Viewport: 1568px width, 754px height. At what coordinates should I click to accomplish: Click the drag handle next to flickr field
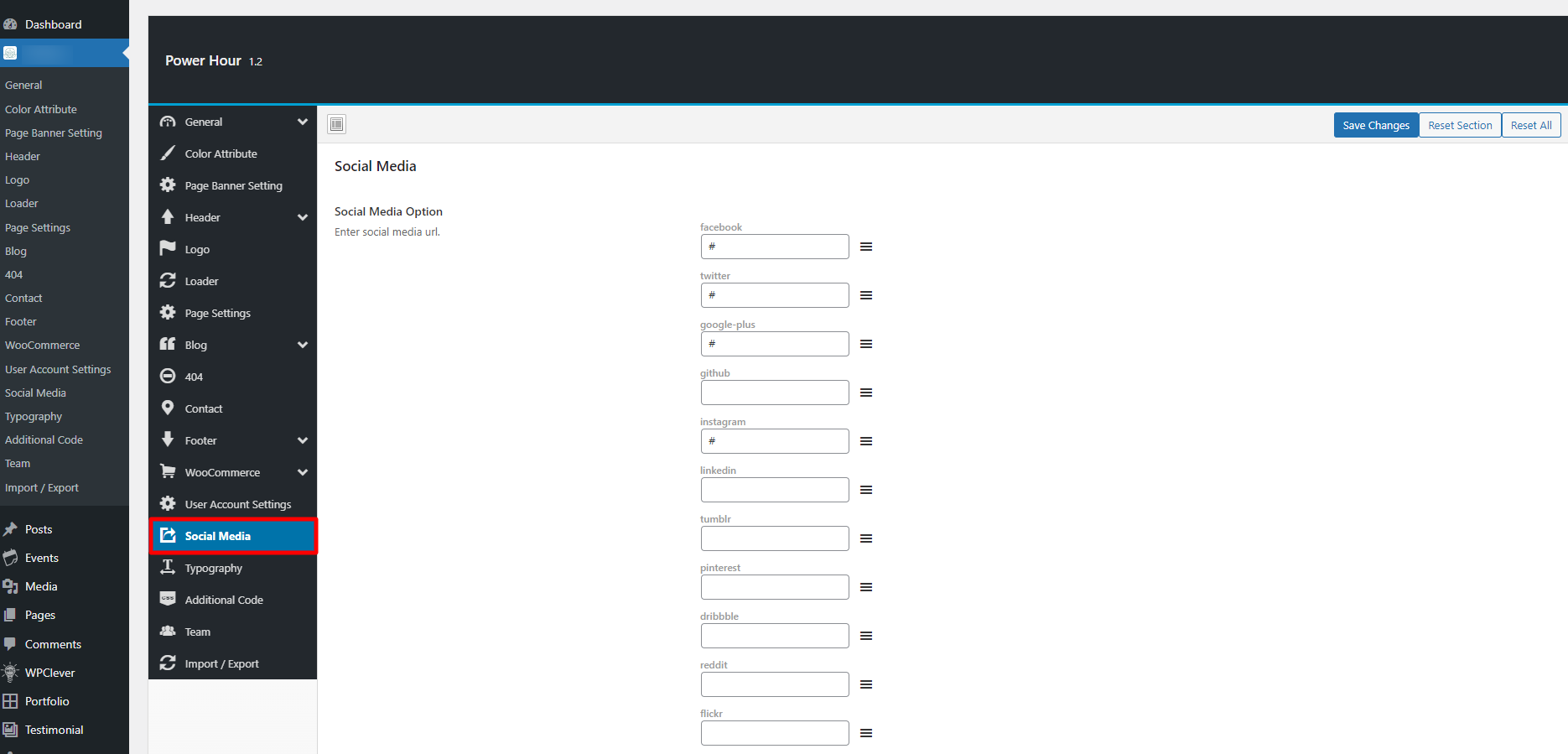[866, 733]
